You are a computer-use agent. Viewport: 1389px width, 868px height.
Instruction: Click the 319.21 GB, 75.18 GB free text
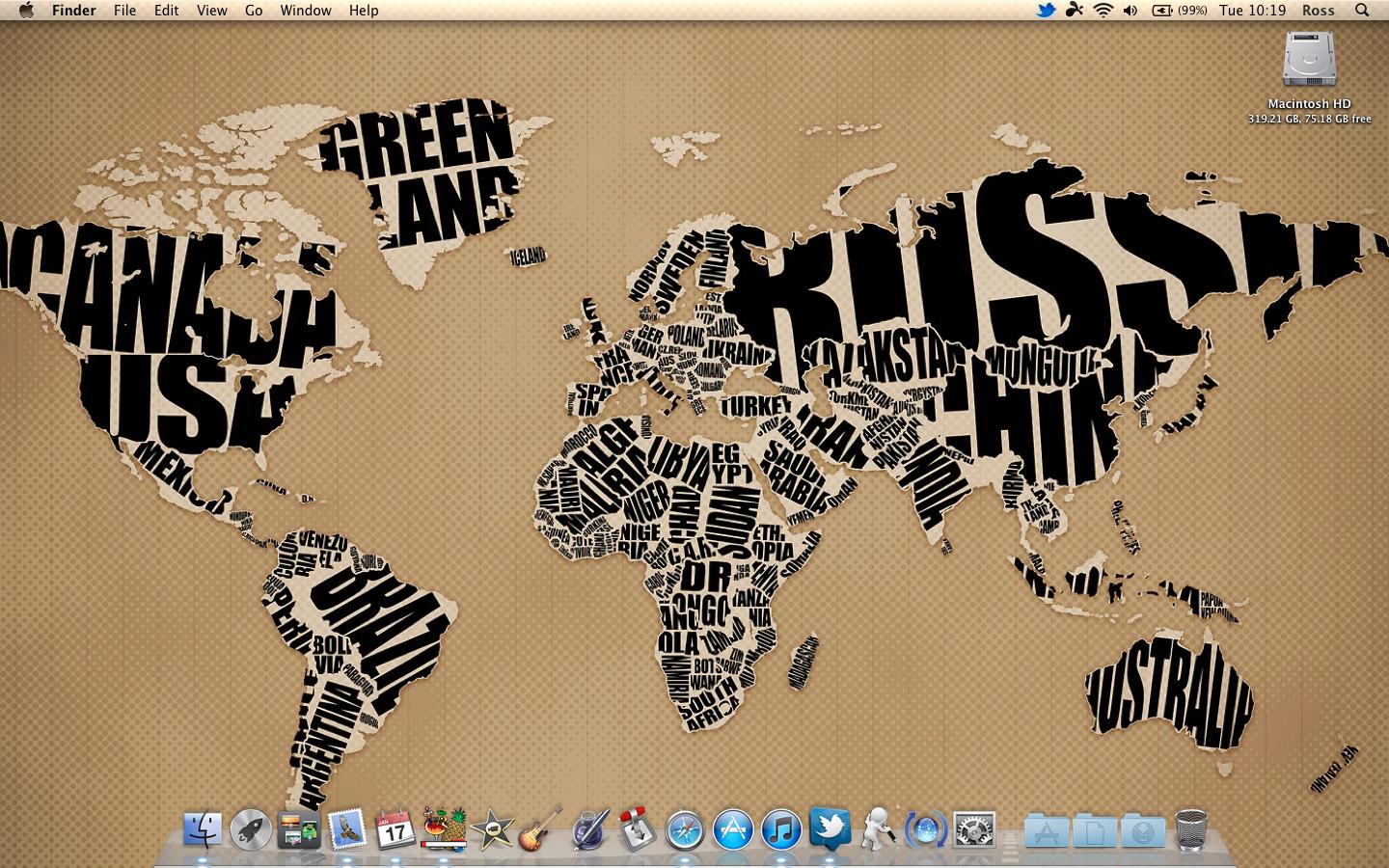1309,119
